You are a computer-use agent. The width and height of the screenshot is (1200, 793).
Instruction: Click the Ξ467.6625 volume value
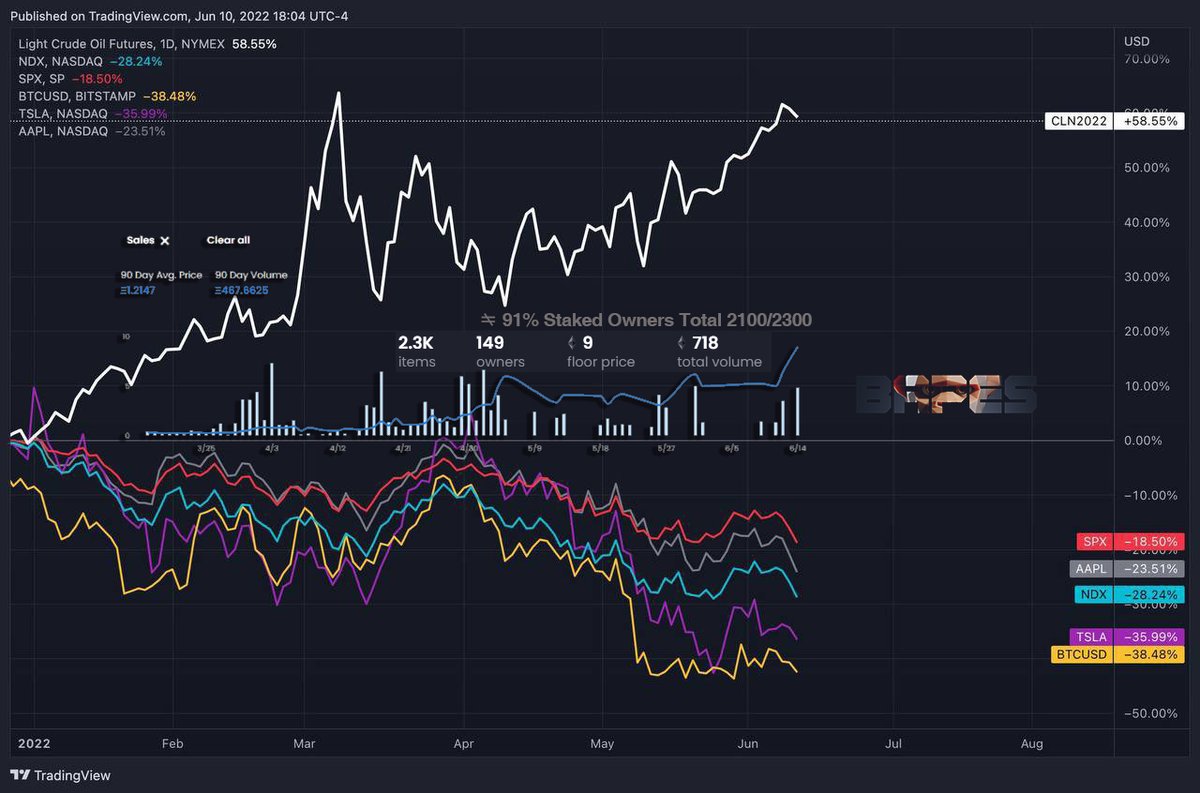pos(240,289)
